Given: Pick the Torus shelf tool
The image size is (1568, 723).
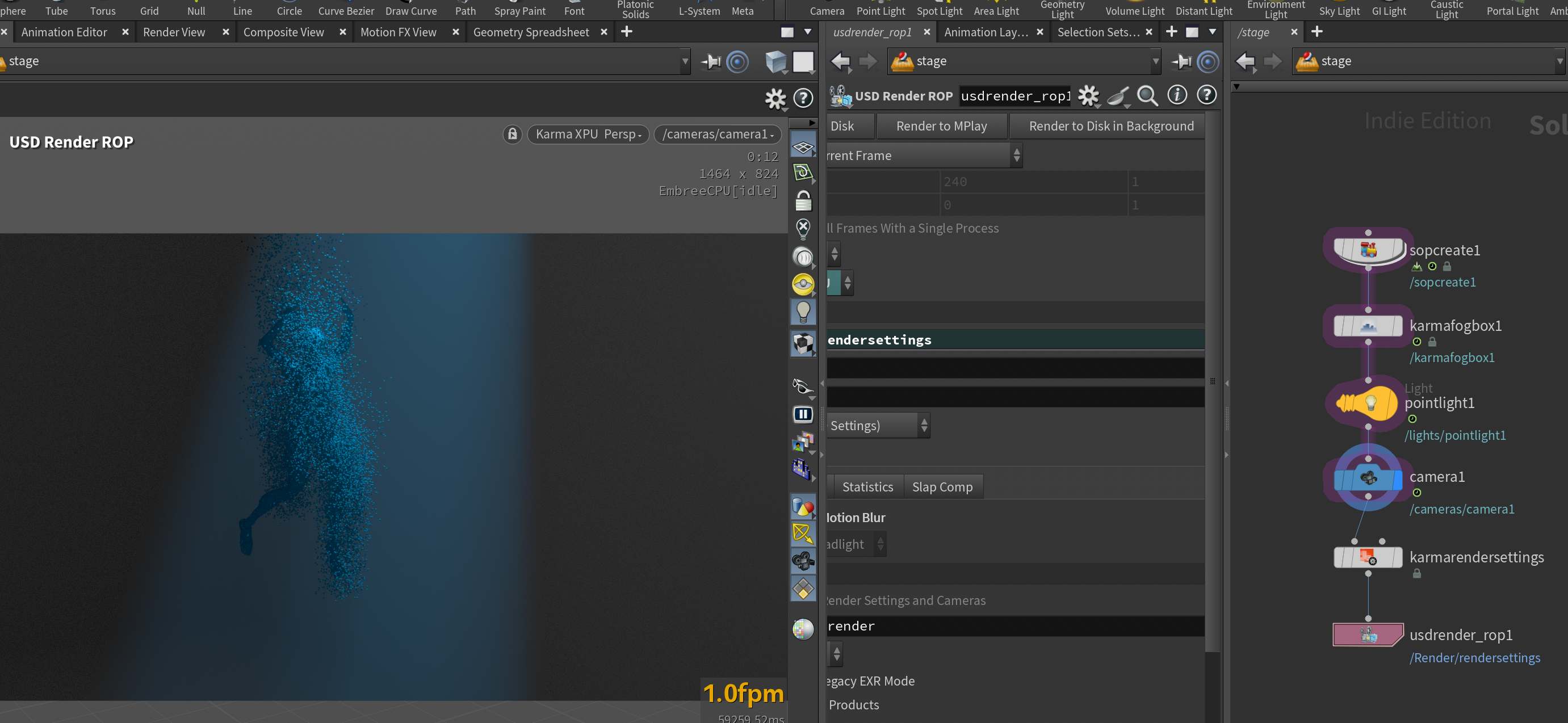Looking at the screenshot, I should coord(103,10).
